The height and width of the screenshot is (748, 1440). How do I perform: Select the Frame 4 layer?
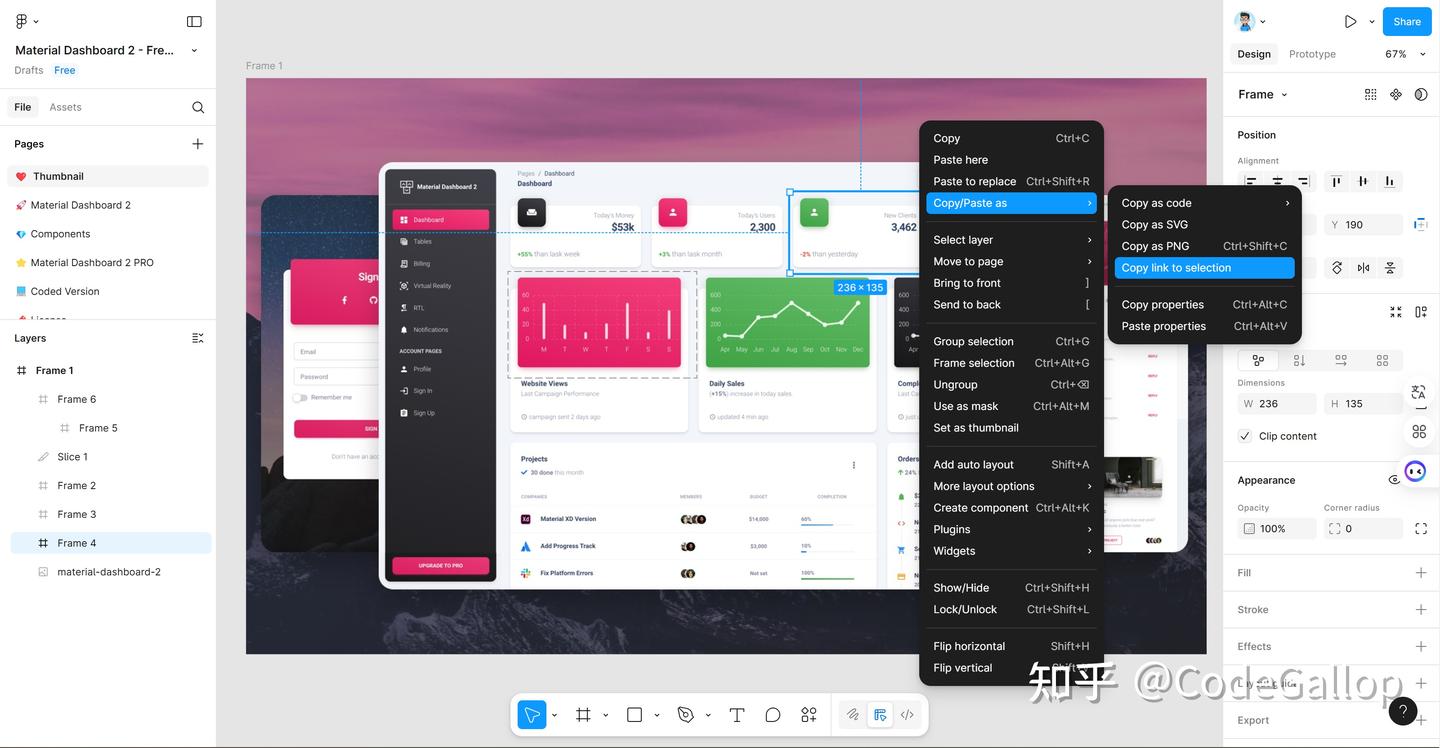tap(111, 543)
